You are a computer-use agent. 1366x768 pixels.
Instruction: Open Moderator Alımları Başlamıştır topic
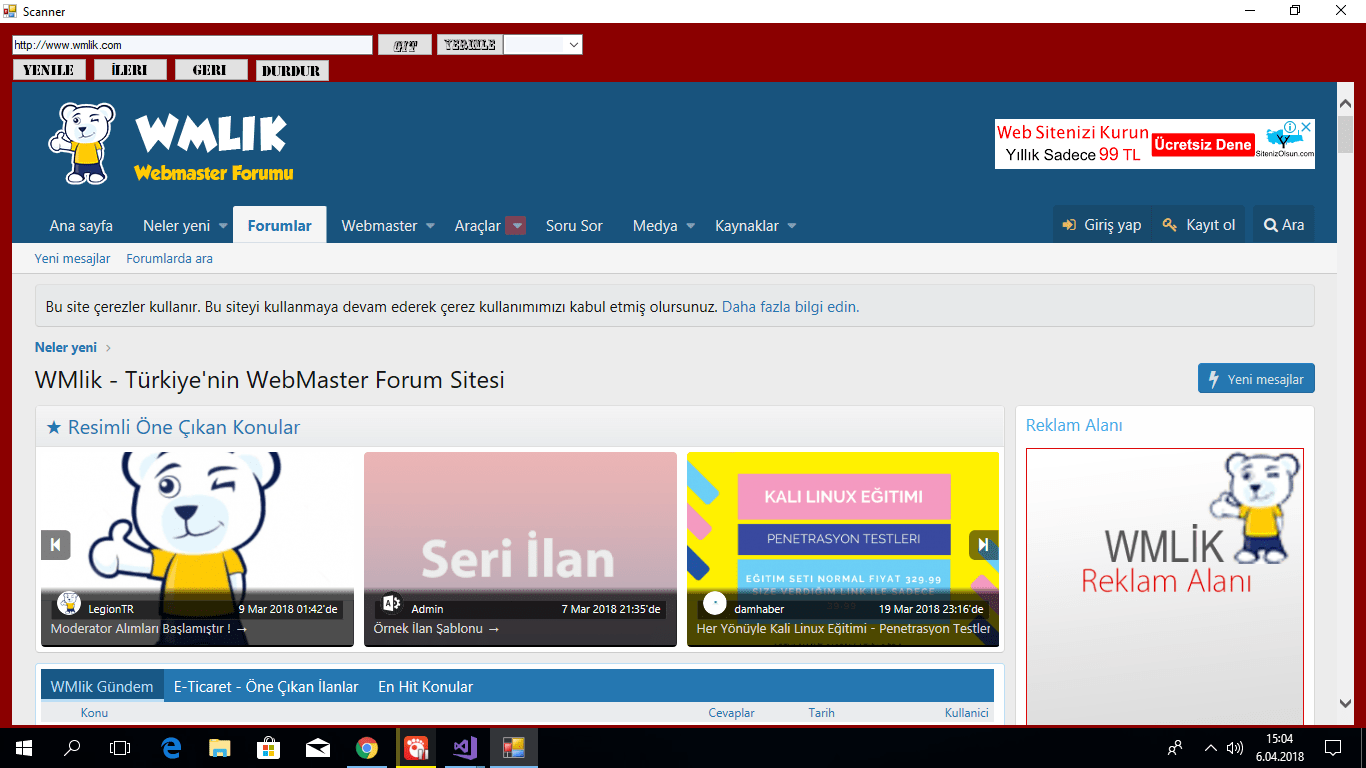tap(149, 629)
